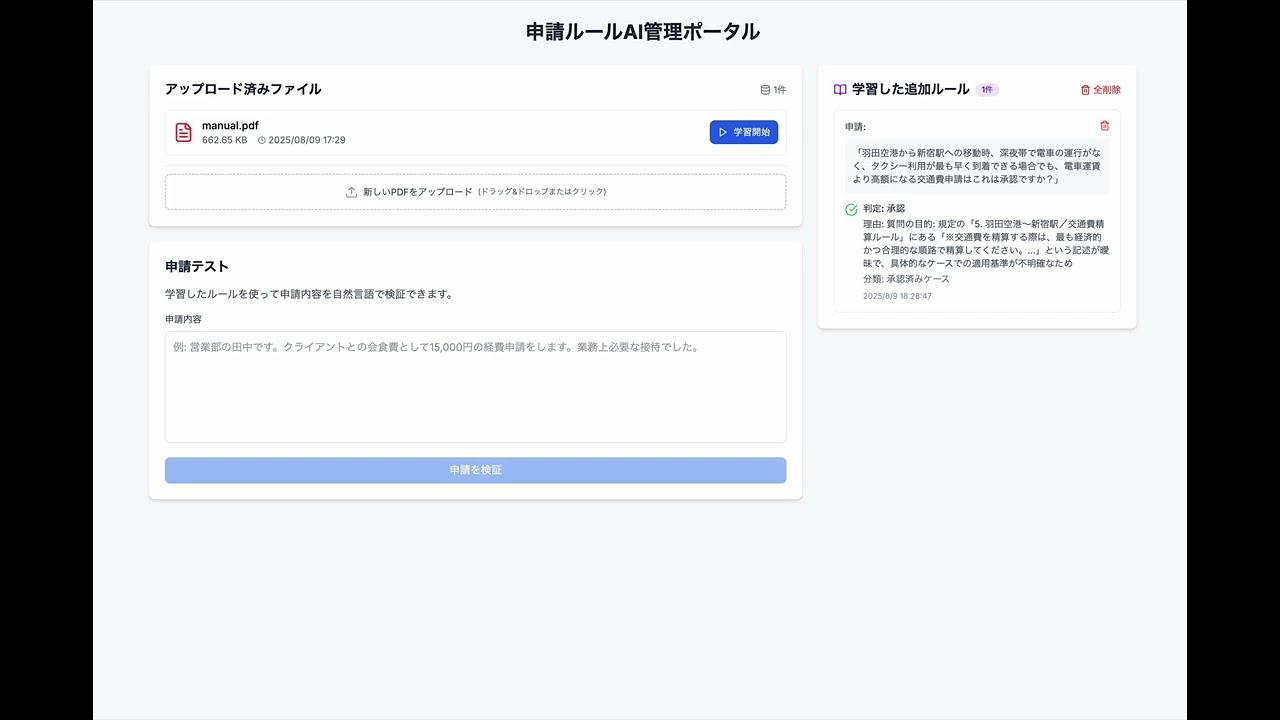Click the upload arrow icon in the drop zone
Image resolution: width=1280 pixels, height=720 pixels.
pos(351,192)
